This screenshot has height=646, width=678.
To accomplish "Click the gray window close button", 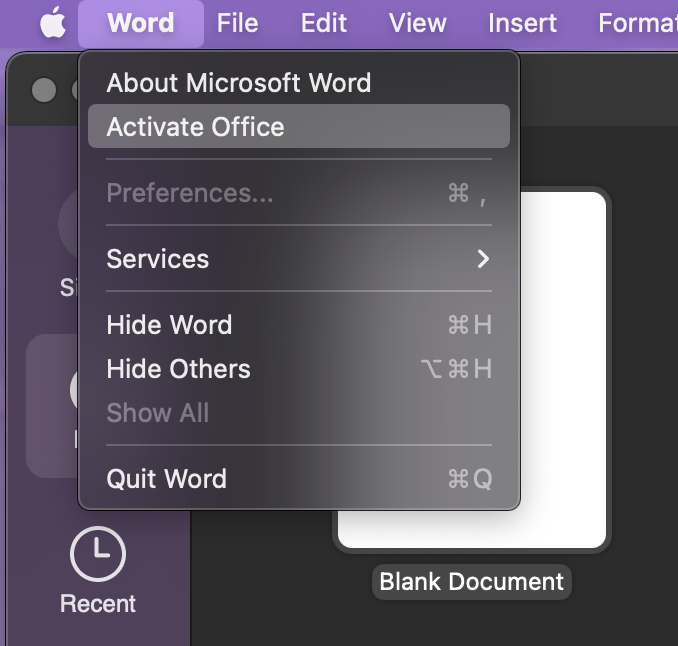I will pyautogui.click(x=44, y=90).
